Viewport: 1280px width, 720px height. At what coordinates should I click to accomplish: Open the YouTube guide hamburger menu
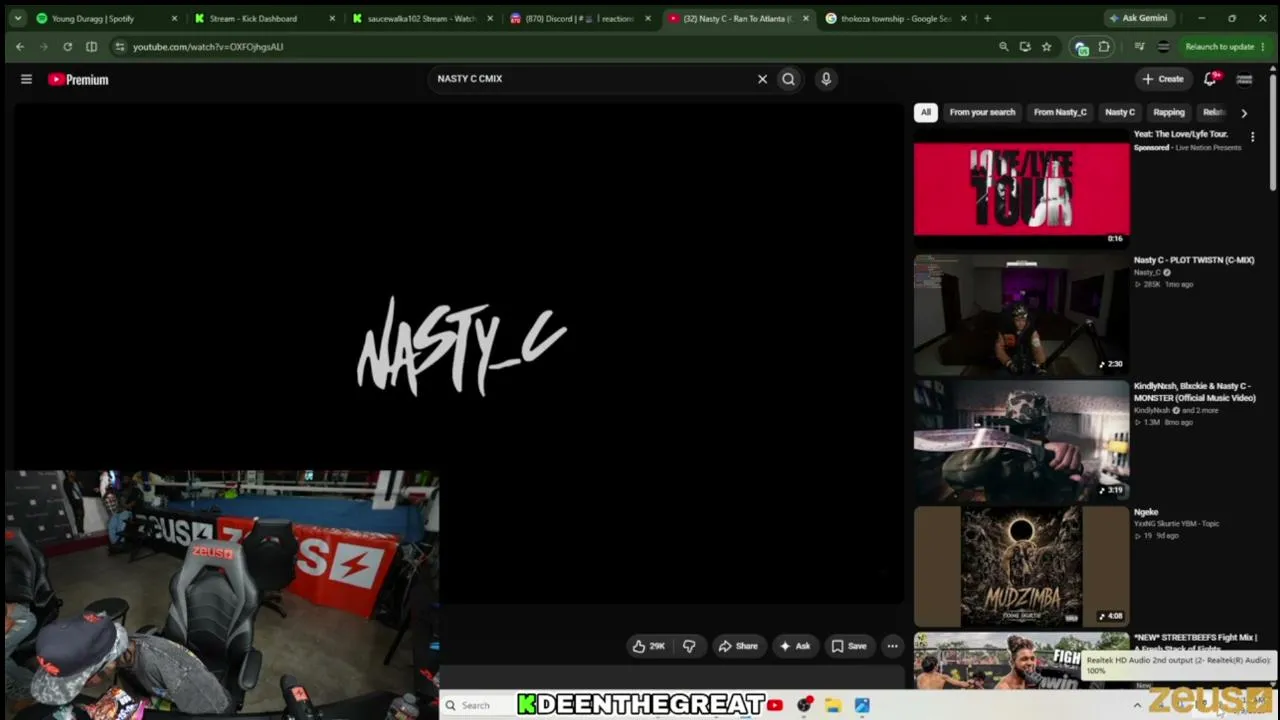(x=27, y=79)
